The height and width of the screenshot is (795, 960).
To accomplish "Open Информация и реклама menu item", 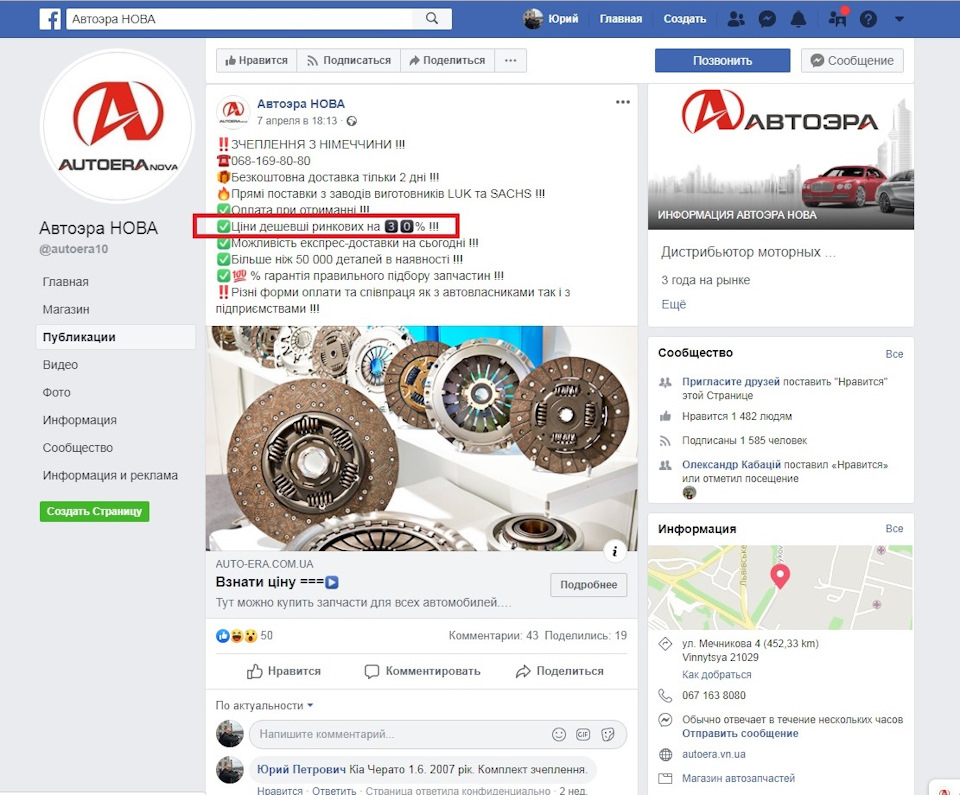I will pyautogui.click(x=110, y=475).
